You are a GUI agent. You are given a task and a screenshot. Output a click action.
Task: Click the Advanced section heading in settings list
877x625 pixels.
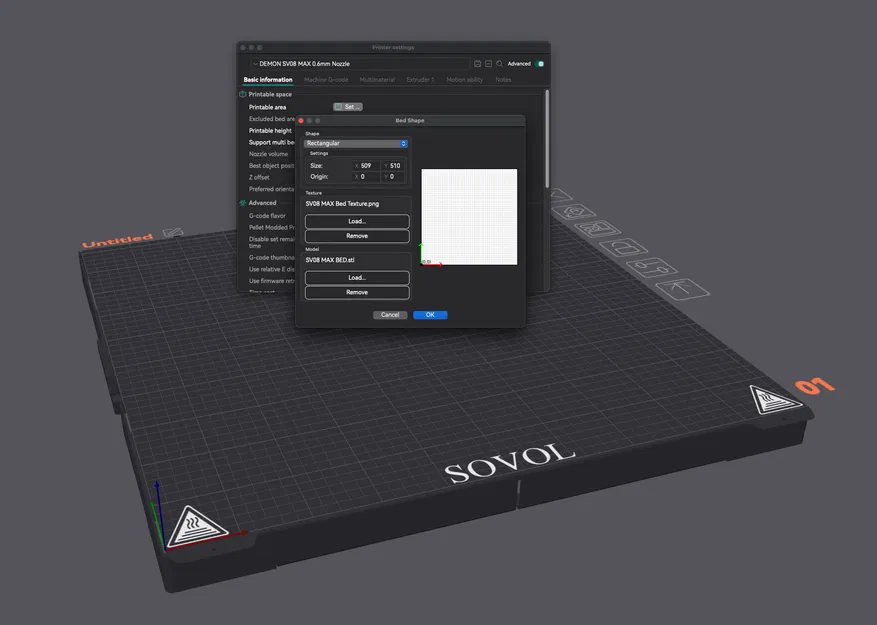point(262,203)
